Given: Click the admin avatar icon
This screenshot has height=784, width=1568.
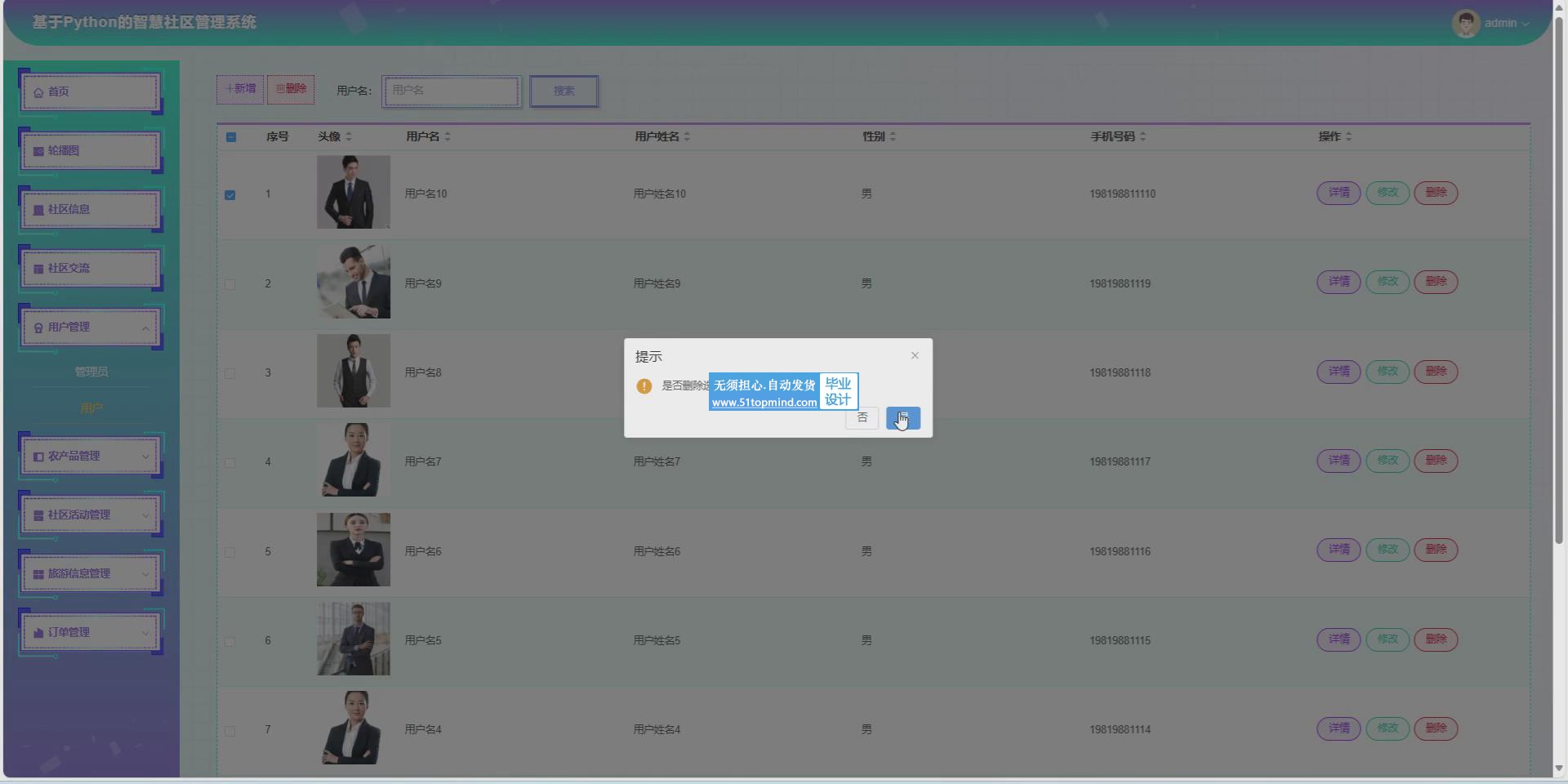Looking at the screenshot, I should tap(1465, 23).
